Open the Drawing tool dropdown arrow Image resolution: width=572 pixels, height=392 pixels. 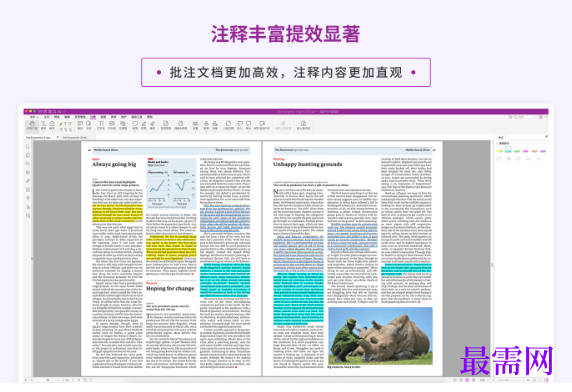click(x=135, y=131)
